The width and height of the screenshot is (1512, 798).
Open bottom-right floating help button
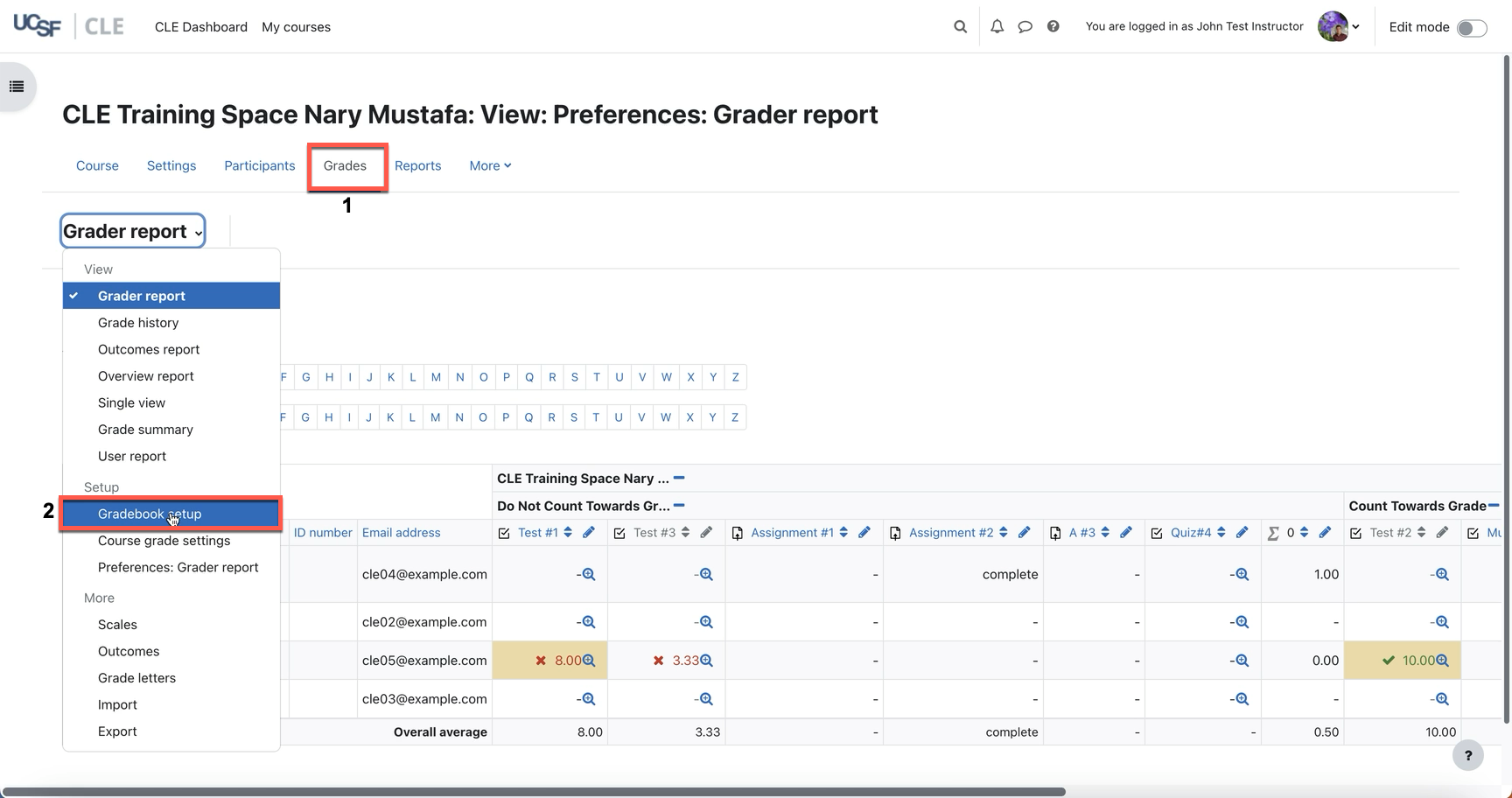(x=1468, y=755)
